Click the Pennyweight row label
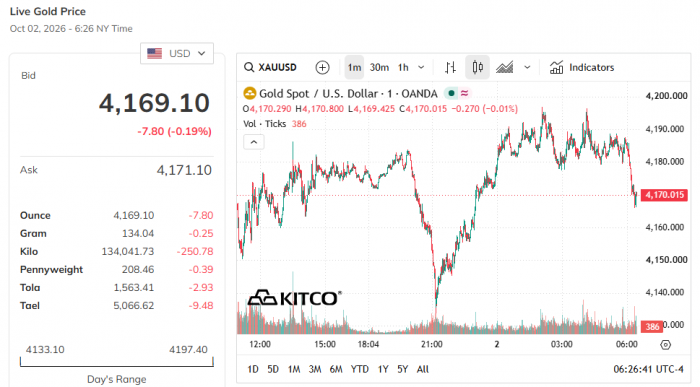700x387 pixels. pyautogui.click(x=51, y=270)
